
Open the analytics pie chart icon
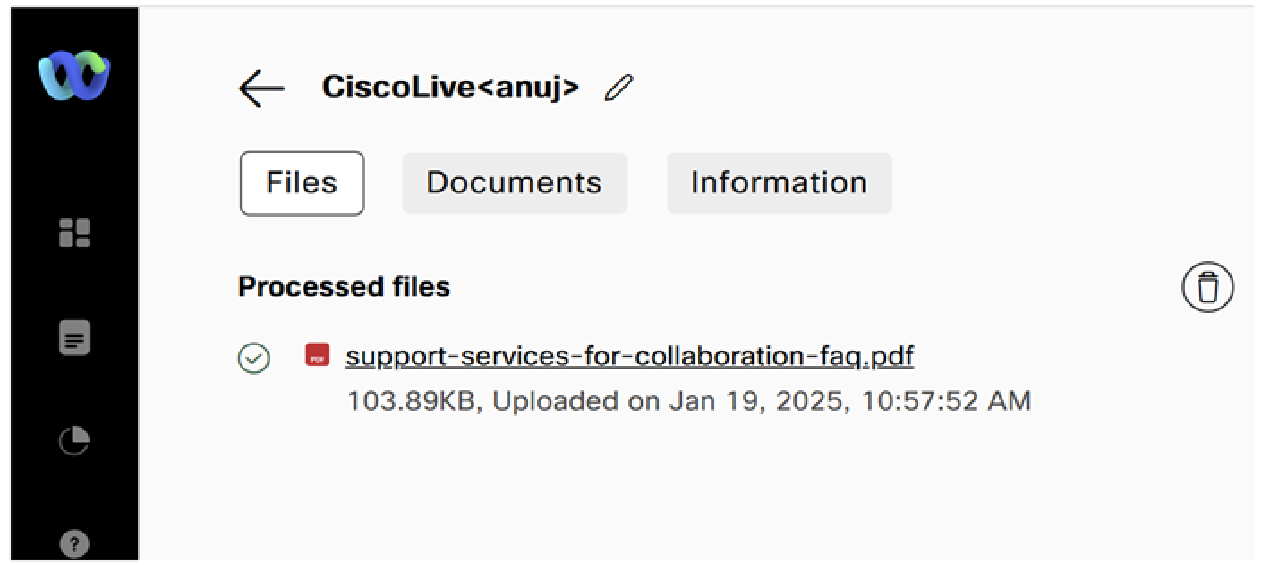tap(74, 440)
